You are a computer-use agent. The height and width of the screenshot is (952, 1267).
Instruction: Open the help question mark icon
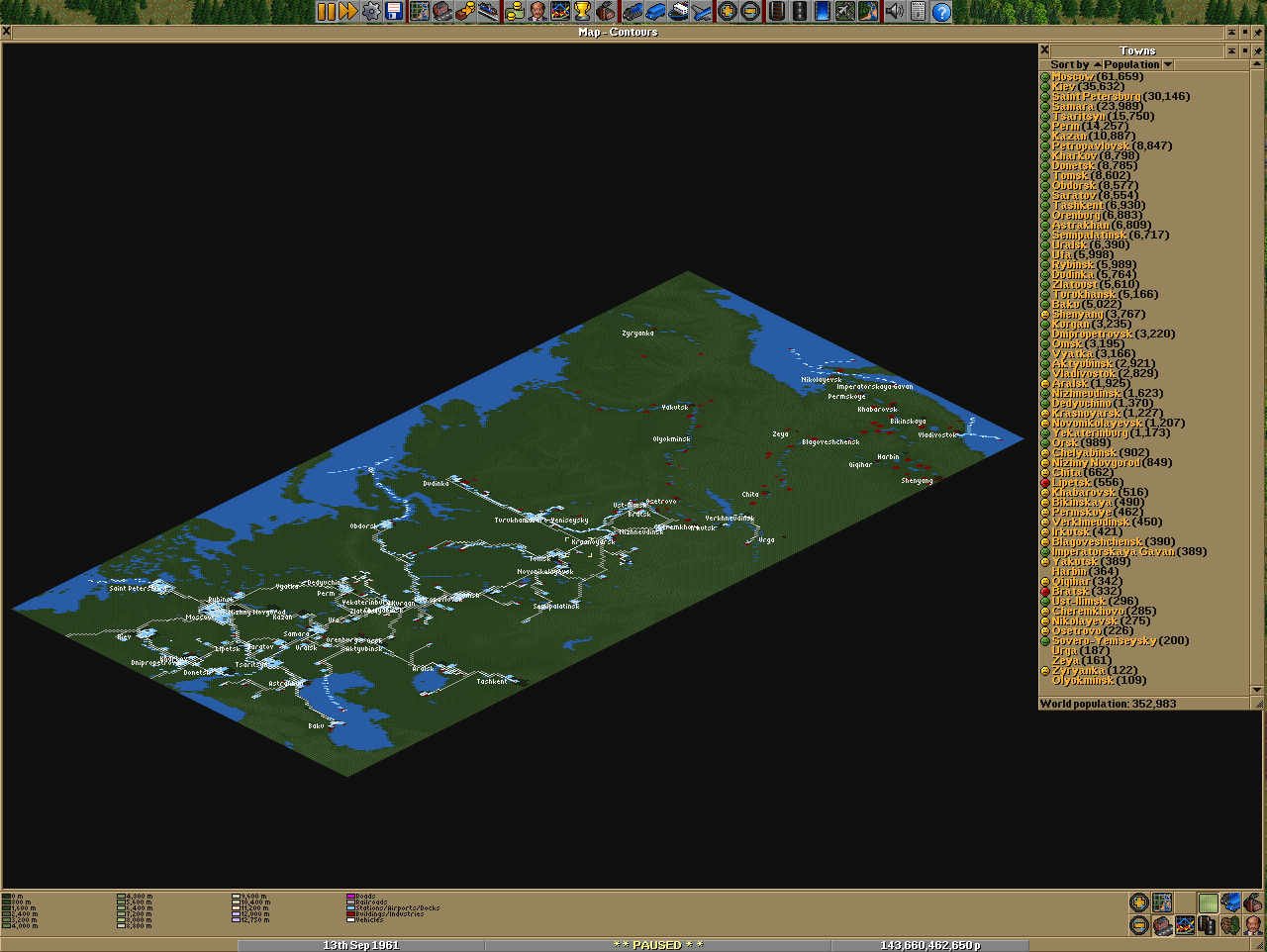[941, 11]
